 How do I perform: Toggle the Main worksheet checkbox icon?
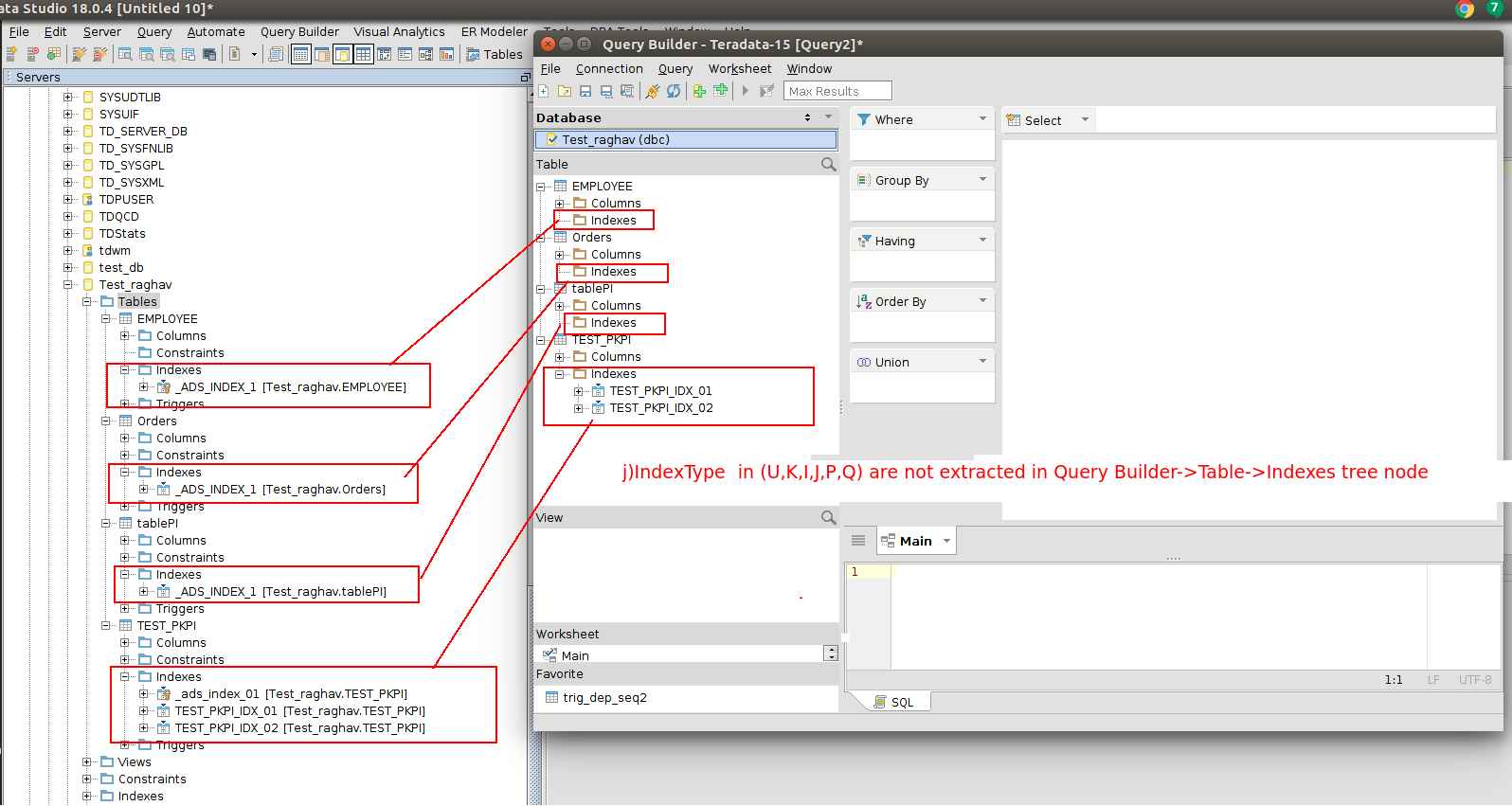tap(549, 654)
